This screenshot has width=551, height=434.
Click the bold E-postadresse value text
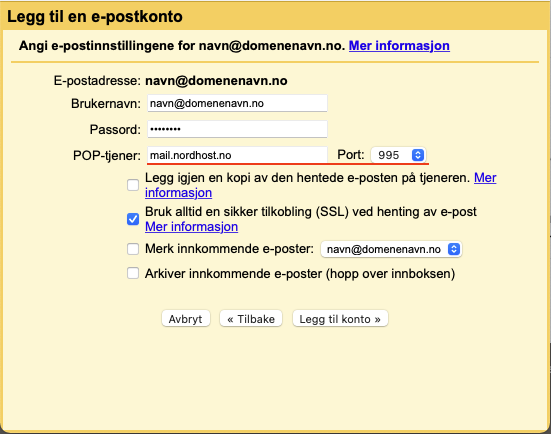pos(216,81)
